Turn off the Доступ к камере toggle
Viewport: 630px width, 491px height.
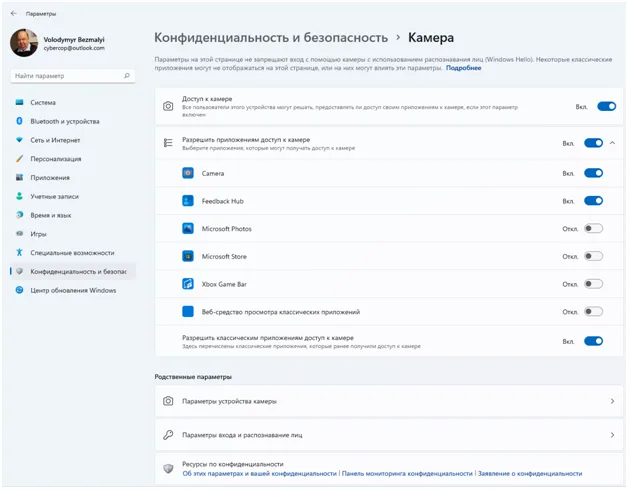(x=606, y=106)
